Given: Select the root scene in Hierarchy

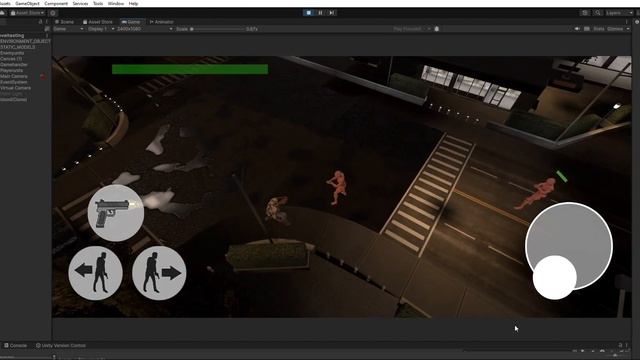Looking at the screenshot, I should coord(12,36).
